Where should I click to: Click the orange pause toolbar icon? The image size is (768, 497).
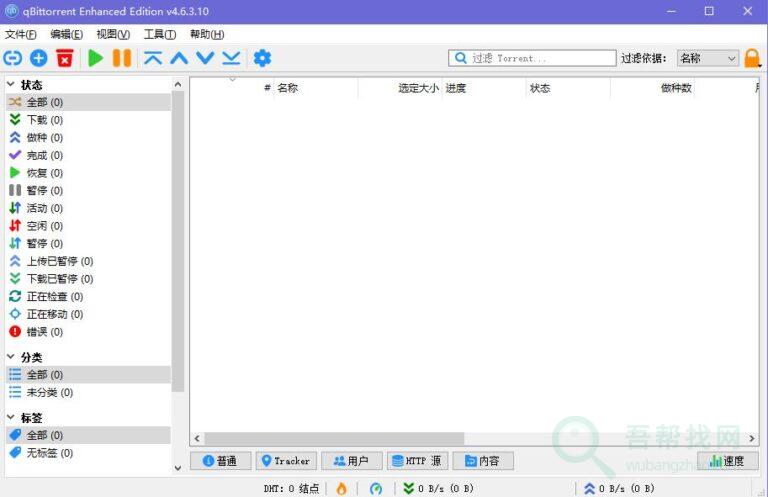pyautogui.click(x=122, y=58)
